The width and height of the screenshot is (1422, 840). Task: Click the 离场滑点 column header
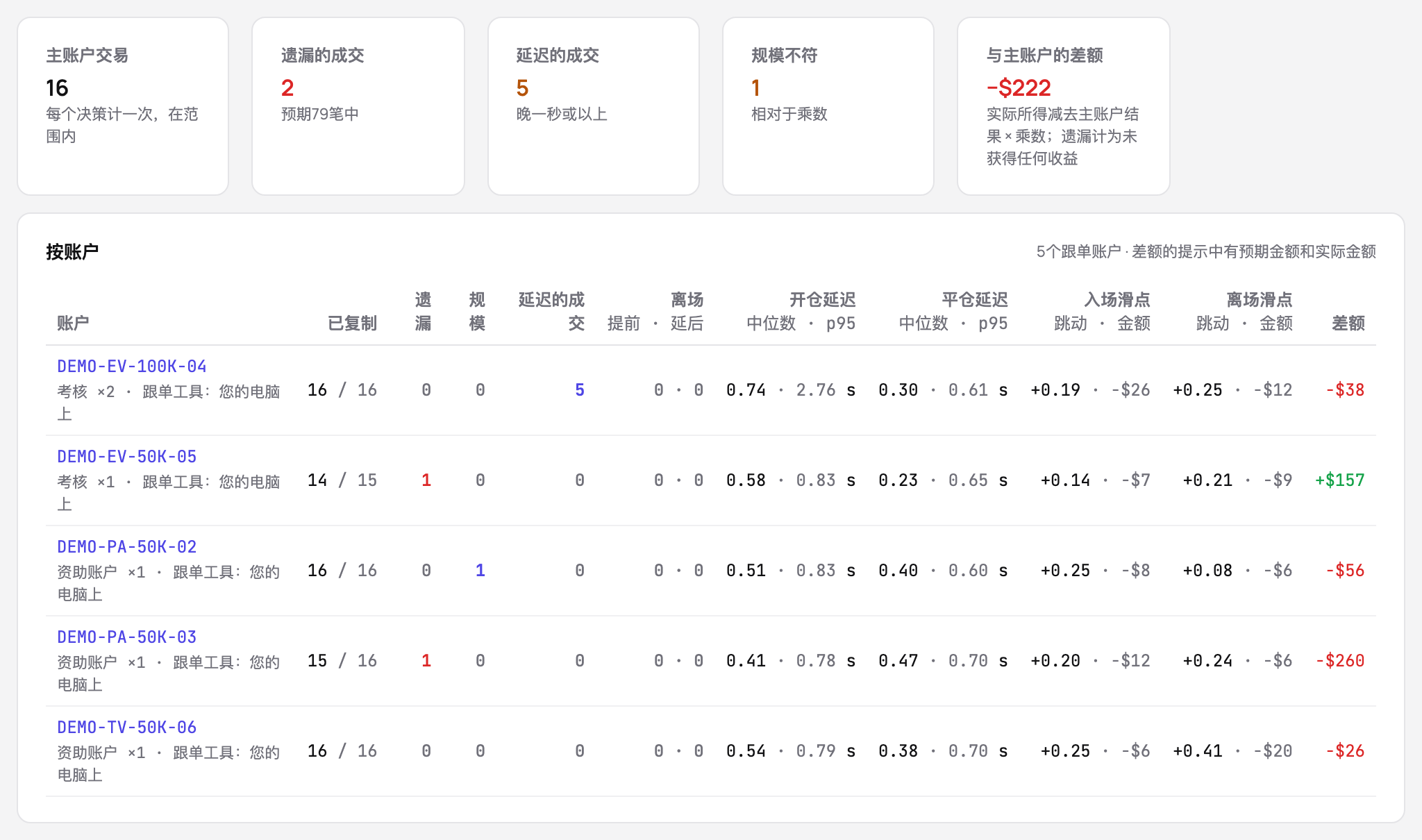[1260, 299]
